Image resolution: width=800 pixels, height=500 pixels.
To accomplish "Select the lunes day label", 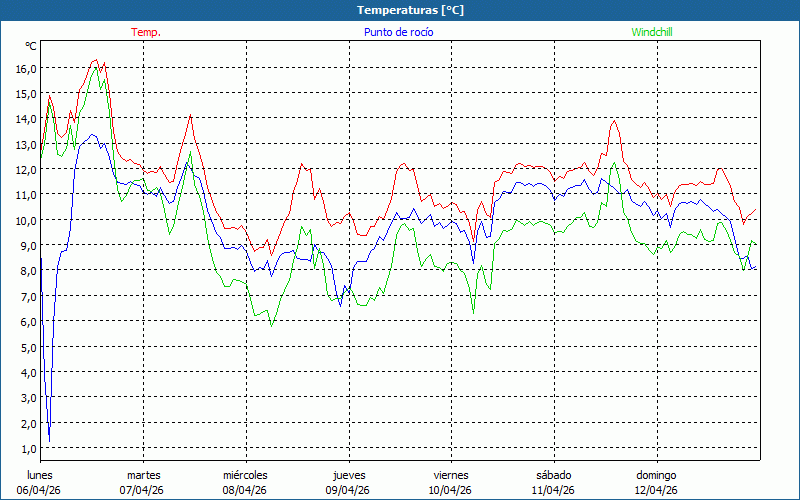I will 40,474.
